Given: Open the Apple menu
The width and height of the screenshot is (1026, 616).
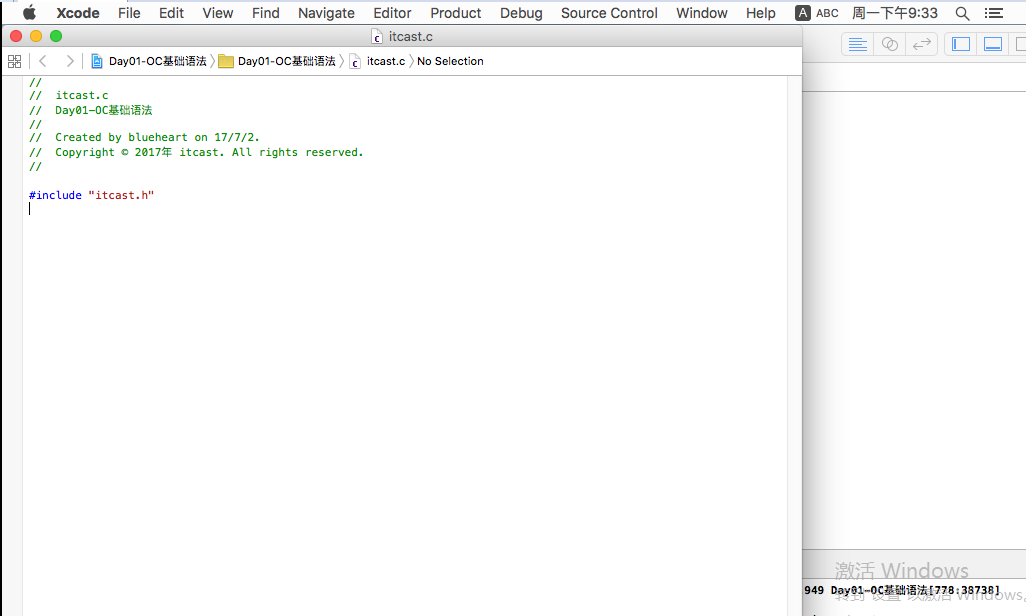Looking at the screenshot, I should point(29,12).
